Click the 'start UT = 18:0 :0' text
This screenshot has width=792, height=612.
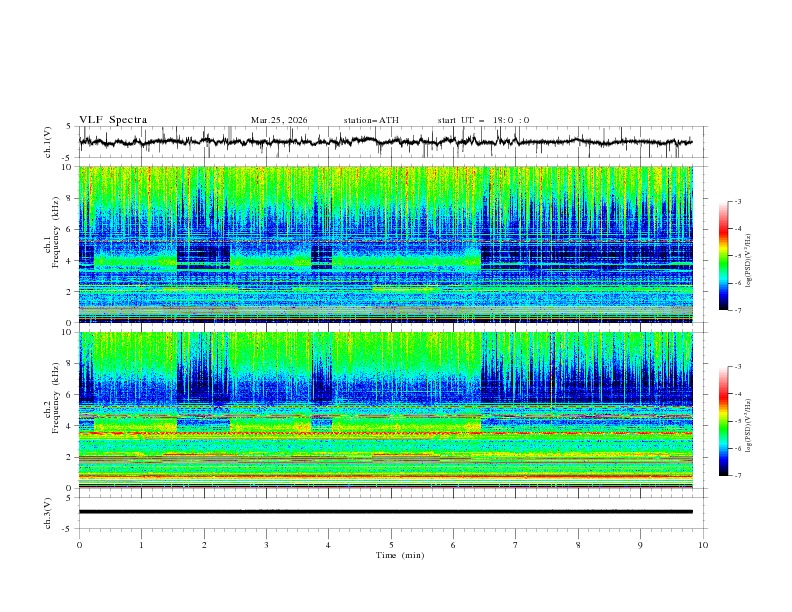483,120
